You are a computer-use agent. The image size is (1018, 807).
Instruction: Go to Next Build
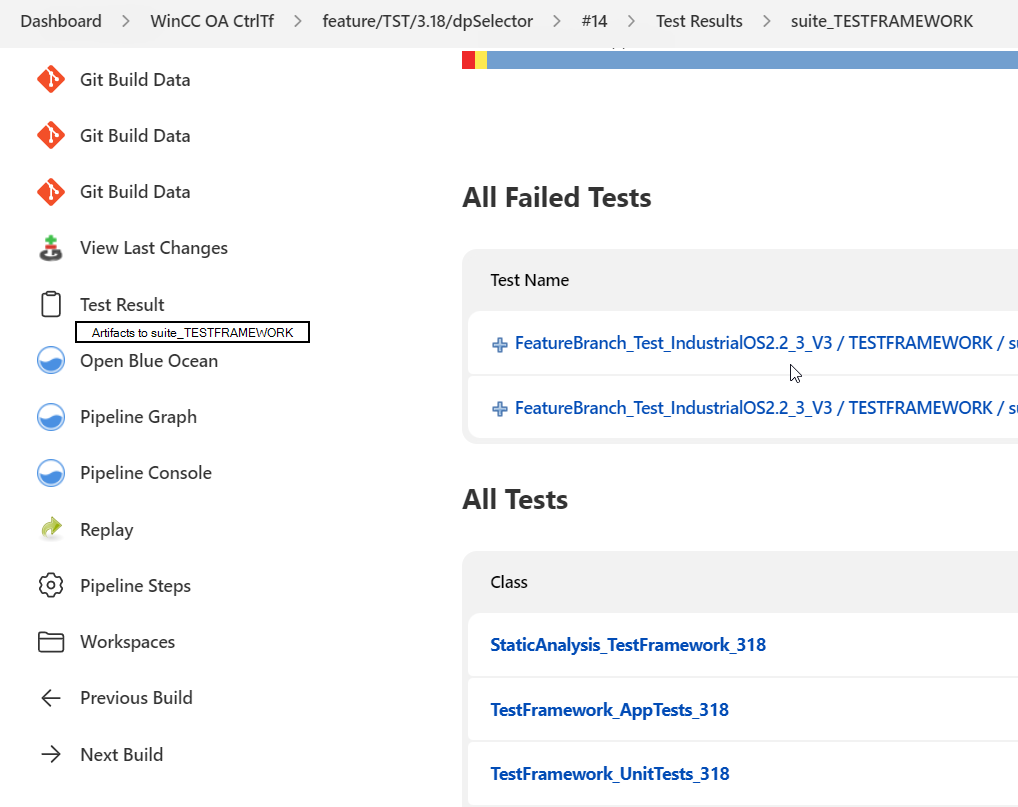point(121,754)
